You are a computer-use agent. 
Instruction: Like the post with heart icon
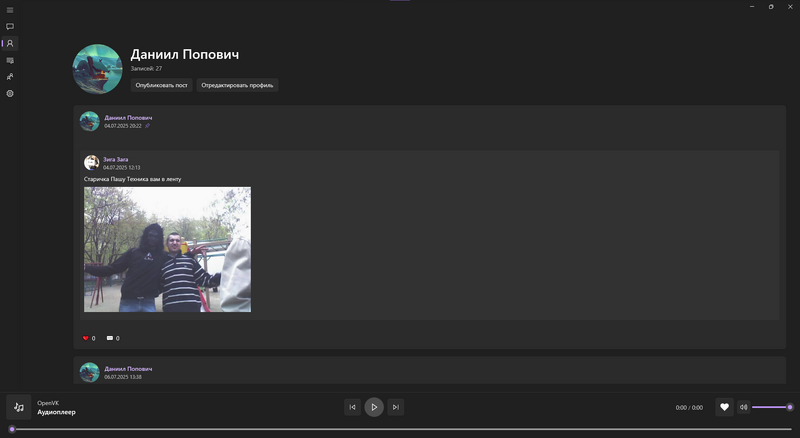pyautogui.click(x=86, y=338)
